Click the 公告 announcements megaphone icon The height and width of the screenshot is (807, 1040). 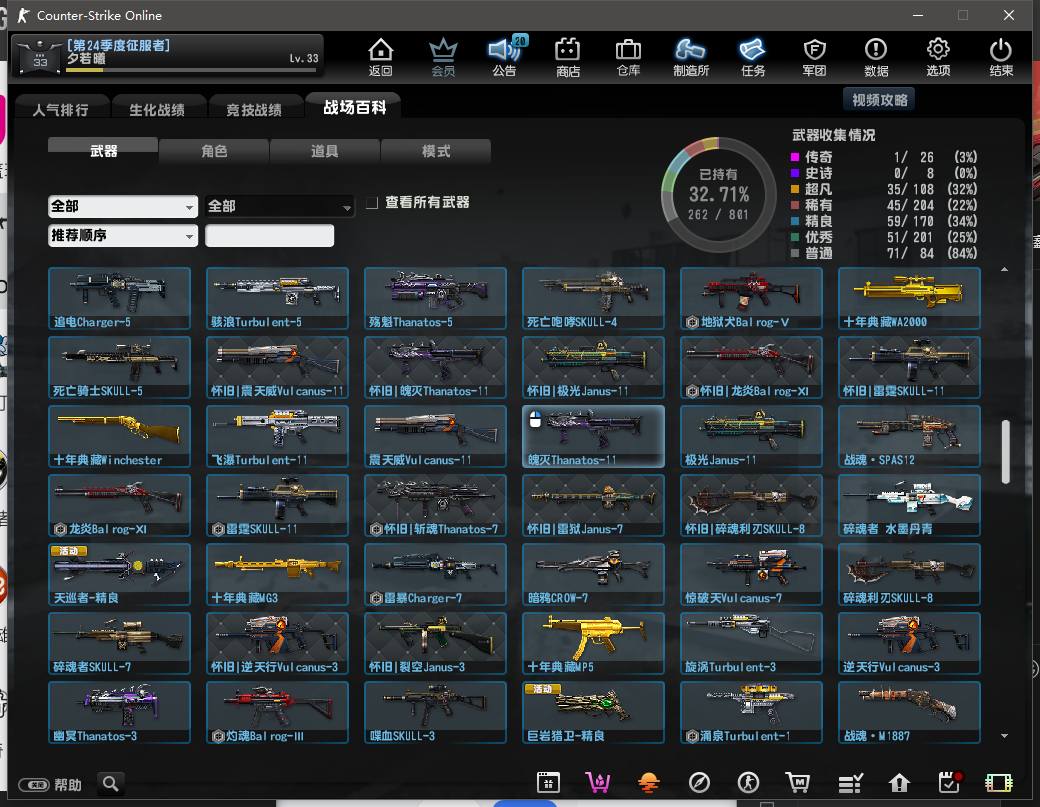point(504,56)
